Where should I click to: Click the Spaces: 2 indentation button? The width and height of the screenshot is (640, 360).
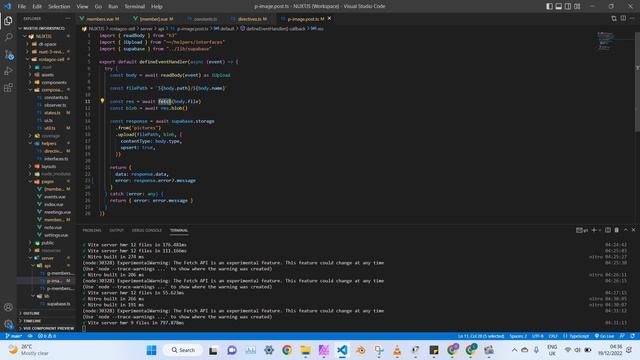click(518, 336)
